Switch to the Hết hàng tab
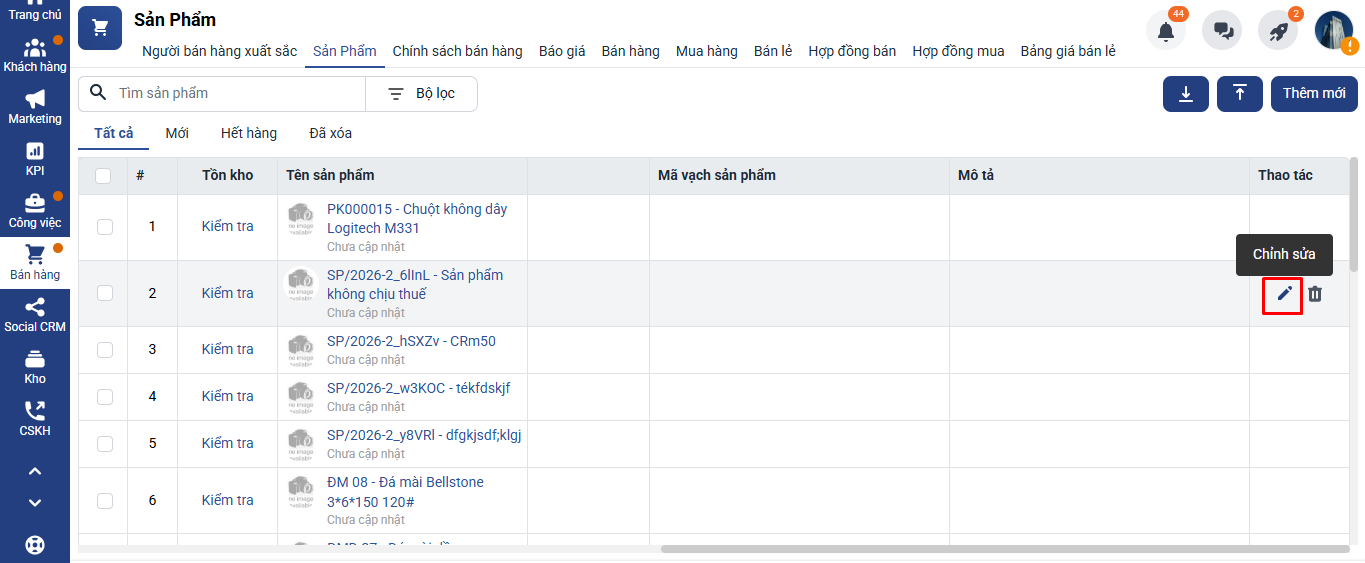 coord(248,133)
